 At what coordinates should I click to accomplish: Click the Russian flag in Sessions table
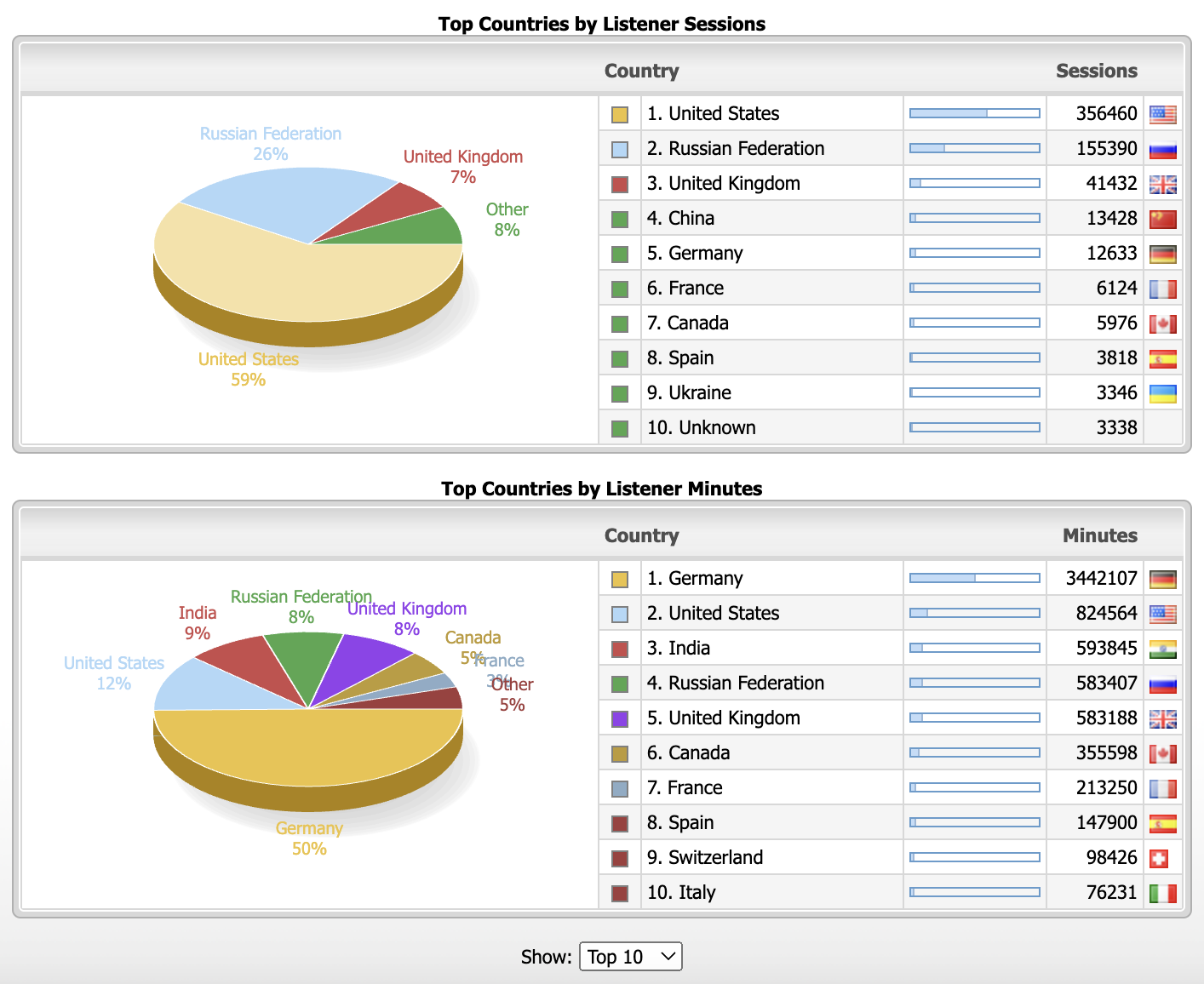coord(1162,149)
